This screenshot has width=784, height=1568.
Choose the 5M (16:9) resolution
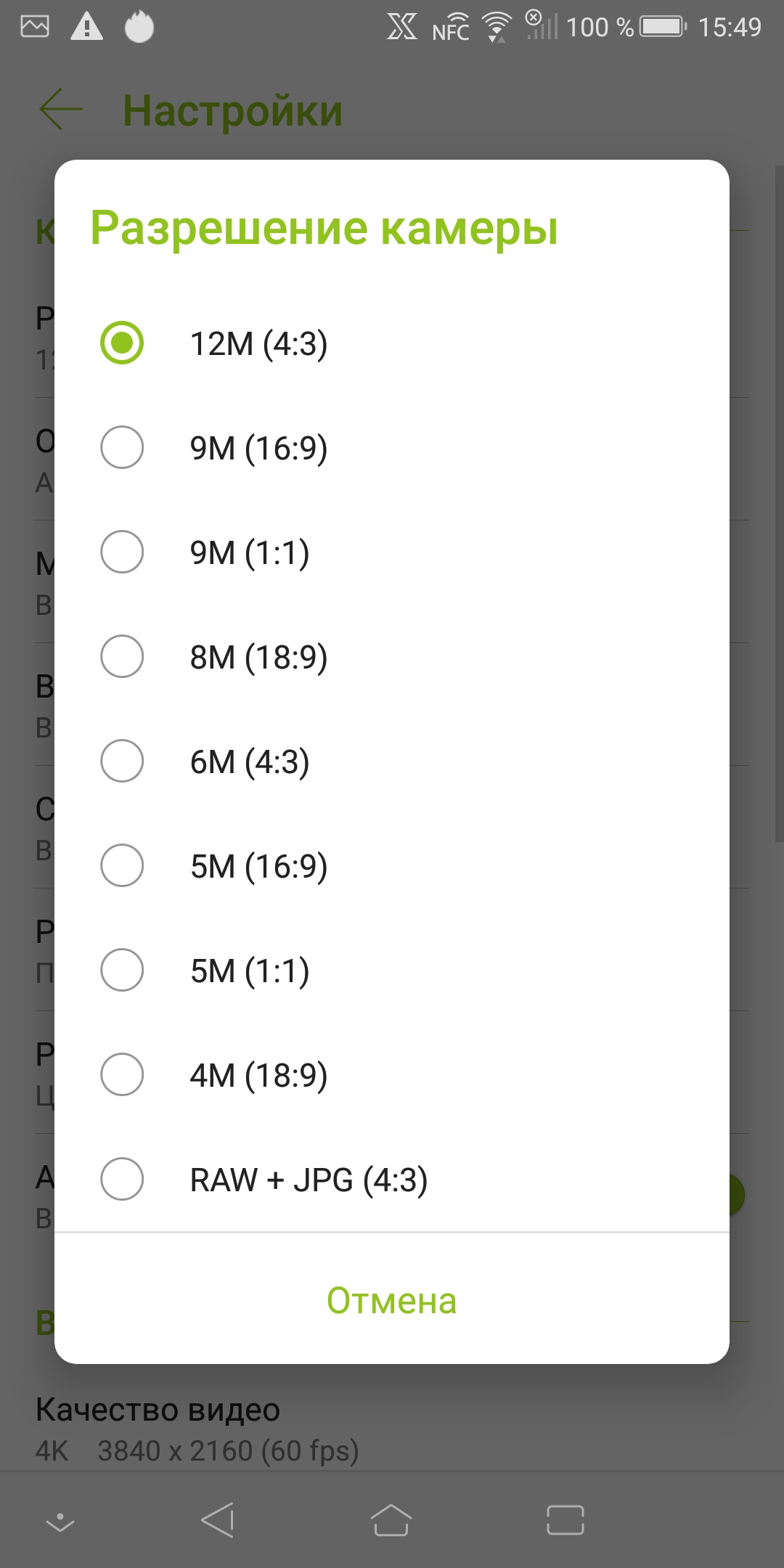click(122, 865)
